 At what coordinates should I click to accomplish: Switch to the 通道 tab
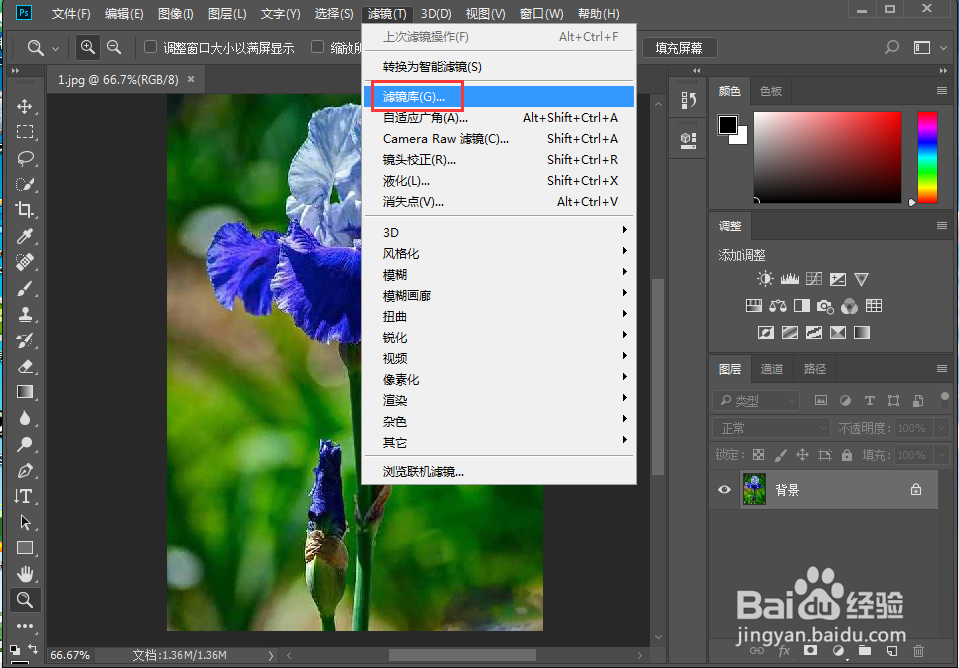pyautogui.click(x=771, y=368)
